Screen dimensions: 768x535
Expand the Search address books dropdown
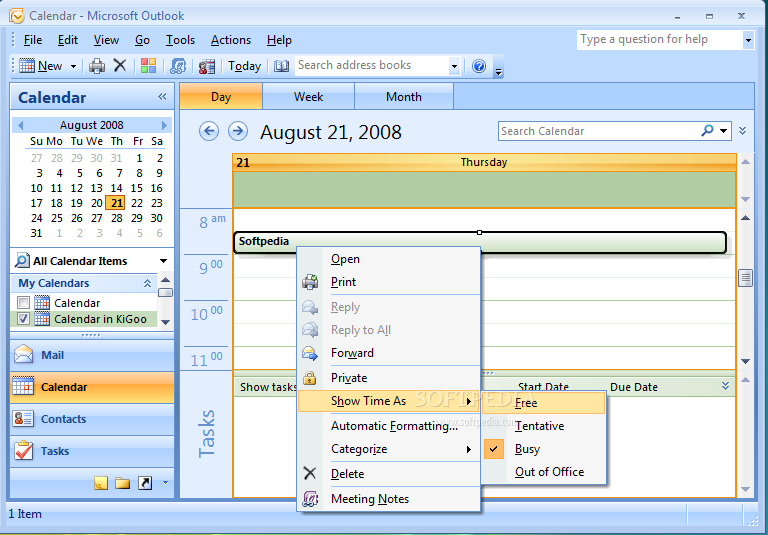454,66
